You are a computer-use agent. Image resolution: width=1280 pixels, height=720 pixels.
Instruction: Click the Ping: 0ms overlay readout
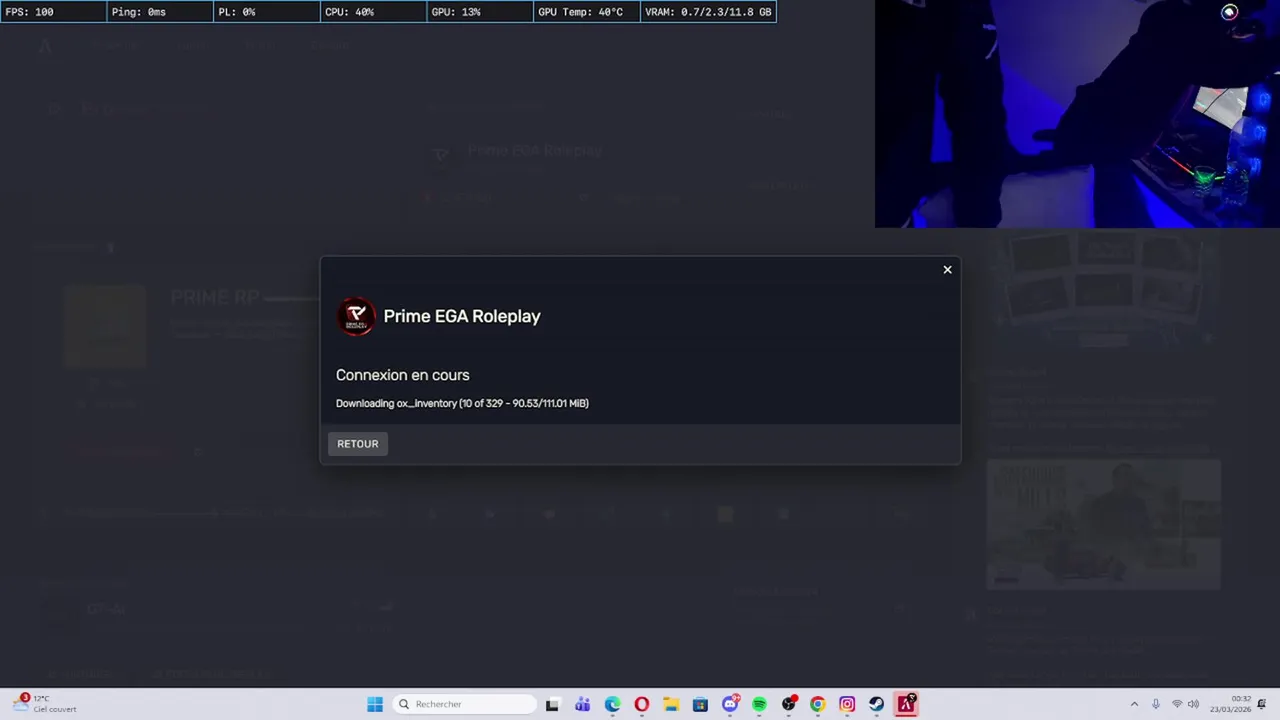160,12
